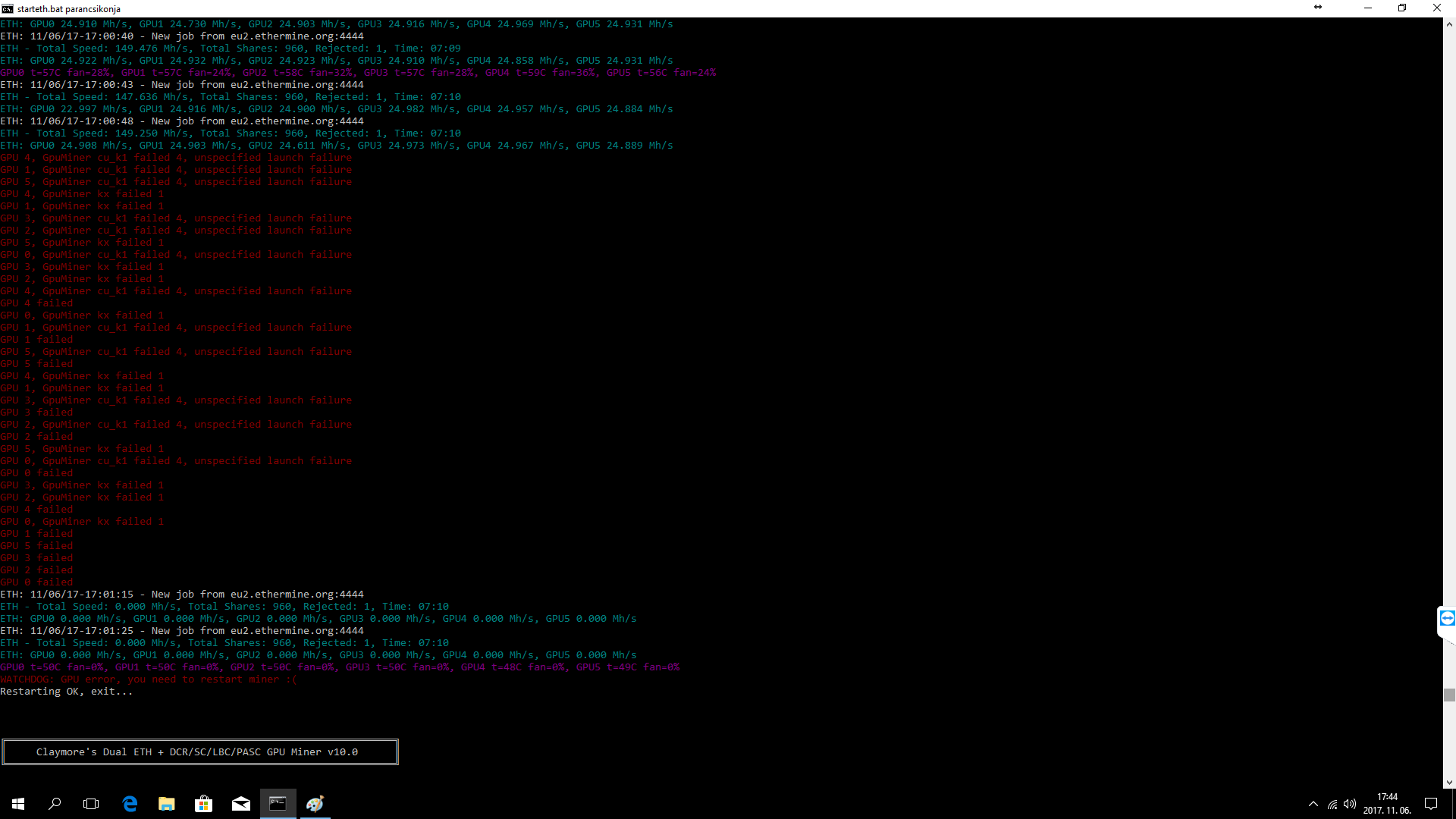1456x819 pixels.
Task: Click the vertical scrollbar thumb
Action: click(x=1449, y=695)
